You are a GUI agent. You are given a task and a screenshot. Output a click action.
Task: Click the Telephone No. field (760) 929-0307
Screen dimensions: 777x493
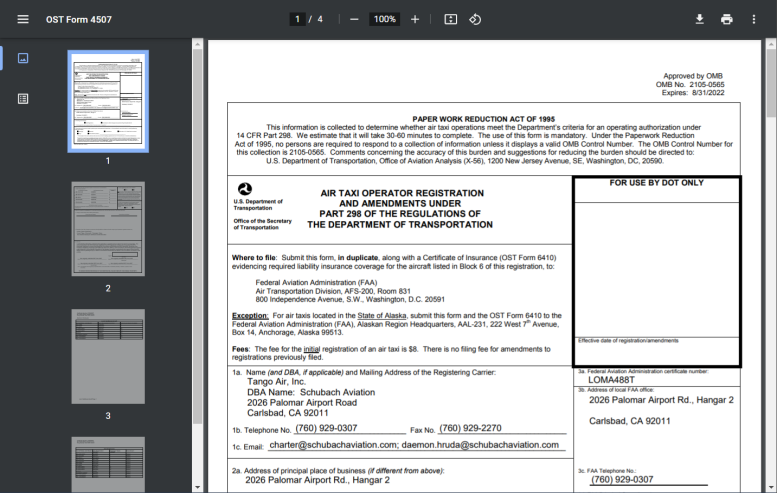click(x=350, y=429)
